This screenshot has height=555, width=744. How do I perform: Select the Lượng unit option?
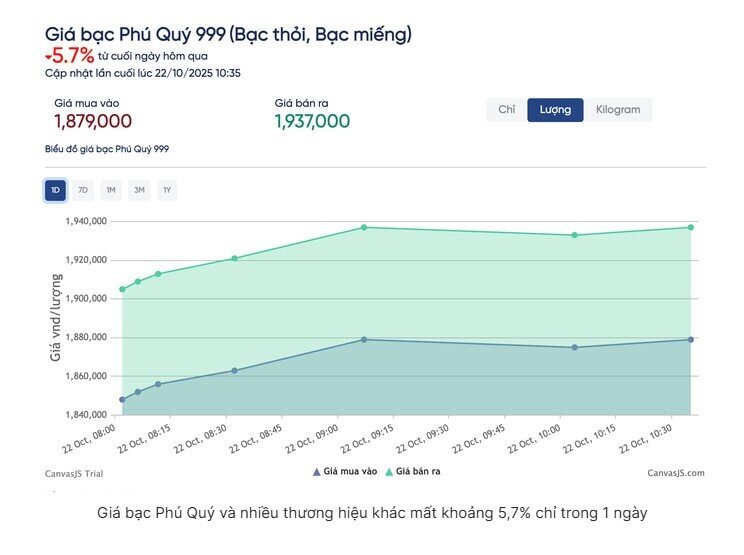click(555, 110)
